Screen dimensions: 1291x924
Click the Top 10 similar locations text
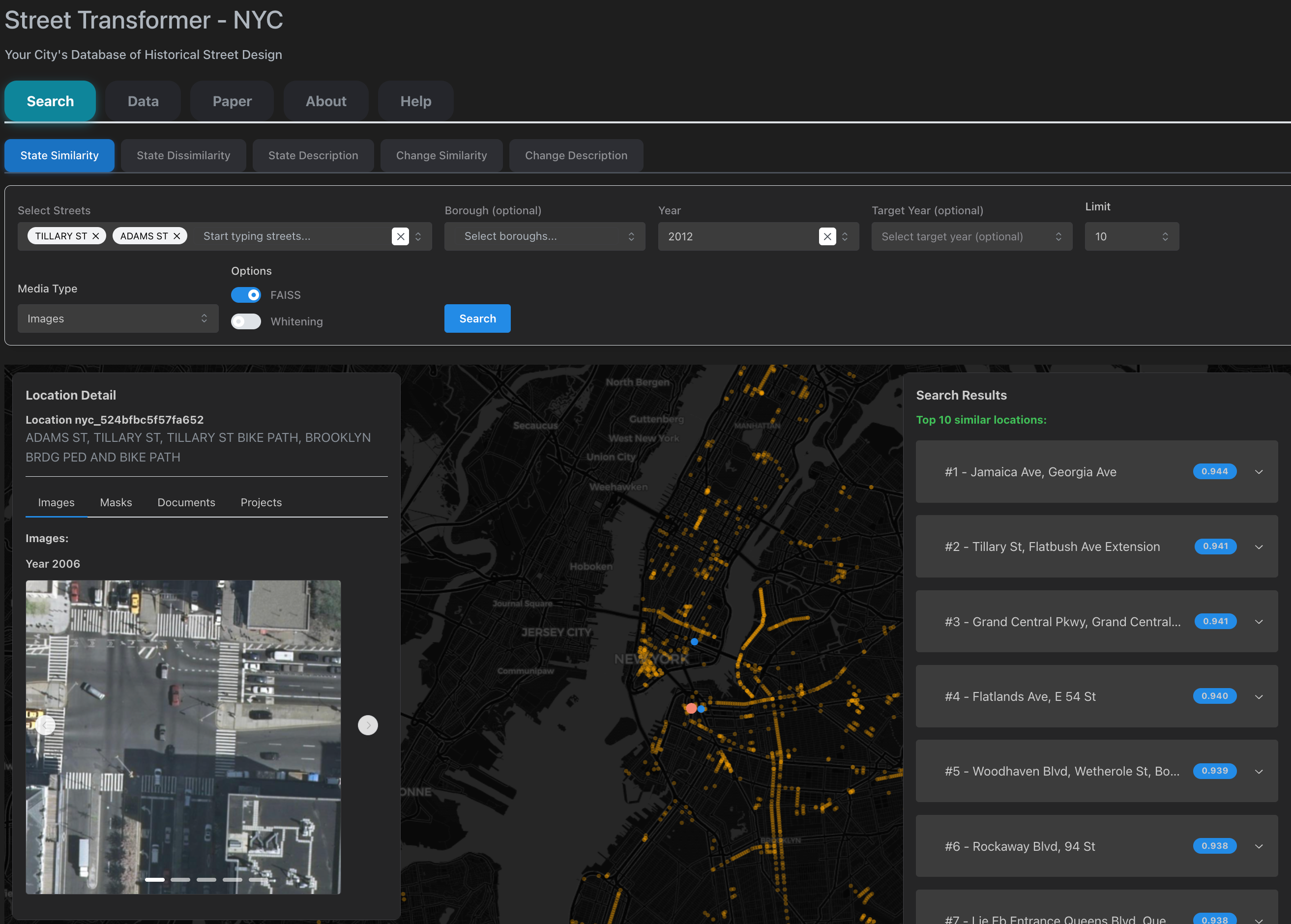(981, 420)
